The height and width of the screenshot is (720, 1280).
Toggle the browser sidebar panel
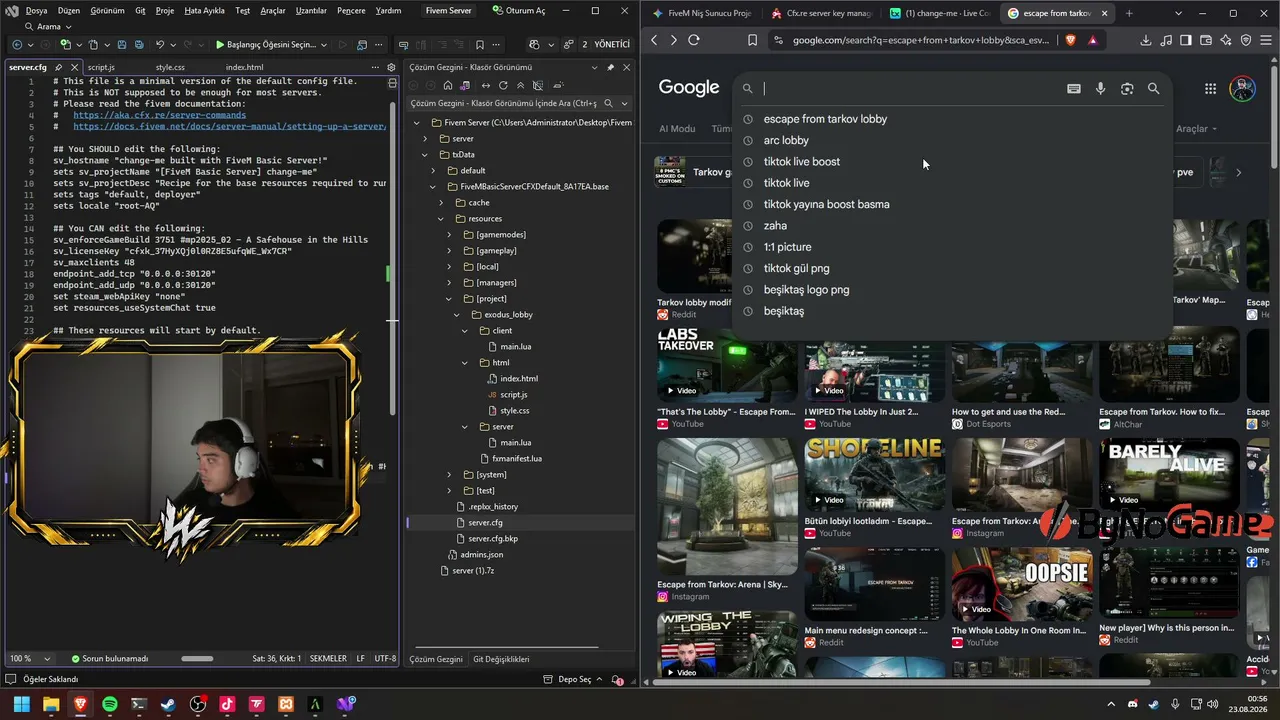point(1186,40)
